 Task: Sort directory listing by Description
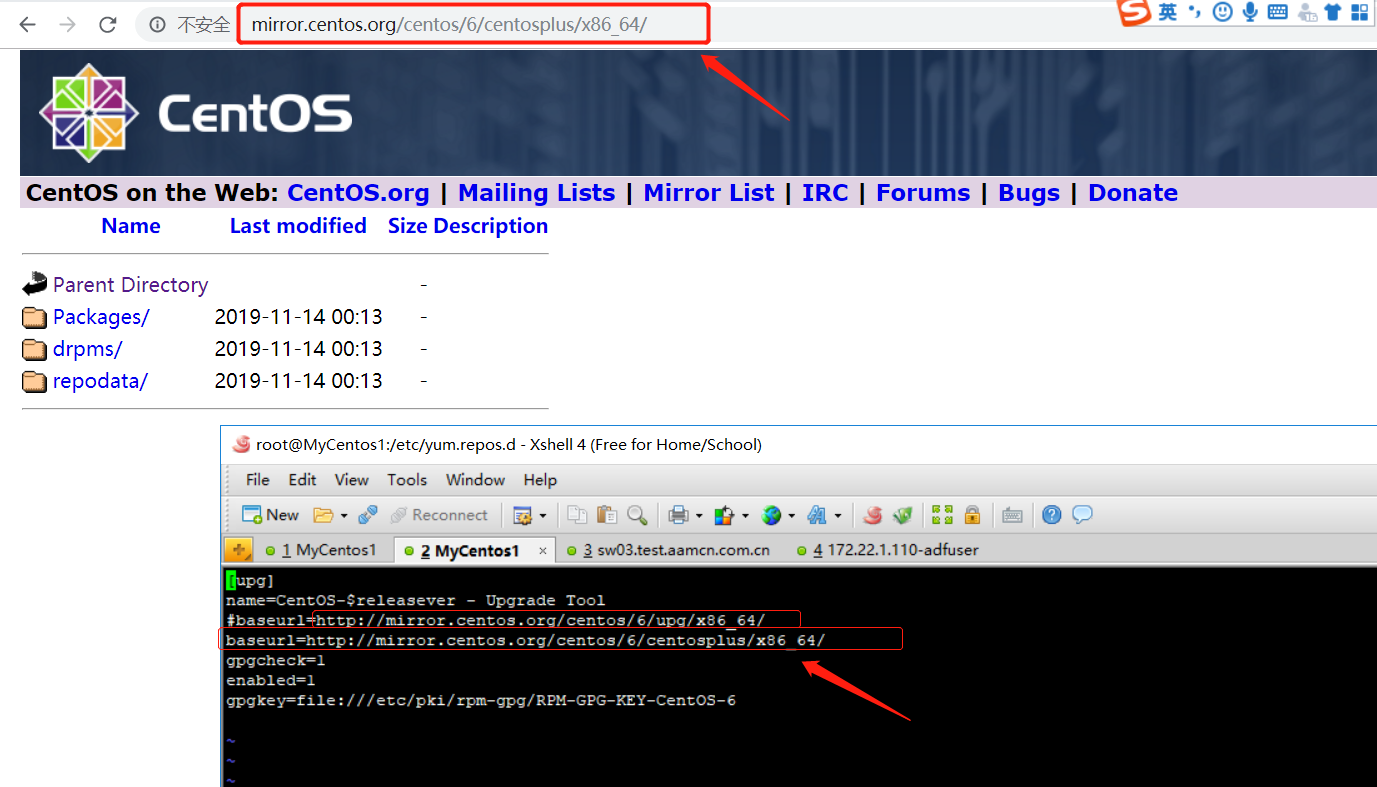click(x=489, y=226)
